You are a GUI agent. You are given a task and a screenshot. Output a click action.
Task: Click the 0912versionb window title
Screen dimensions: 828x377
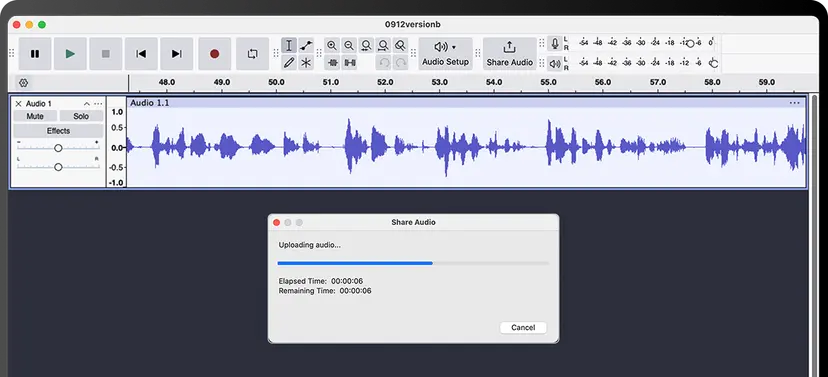coord(413,24)
